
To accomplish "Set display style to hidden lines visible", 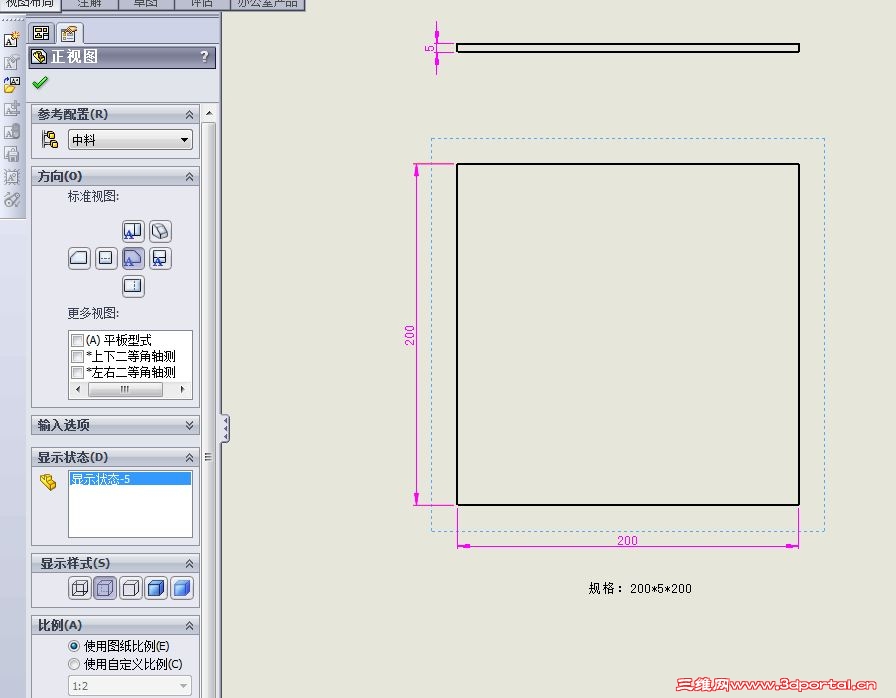I will click(105, 588).
